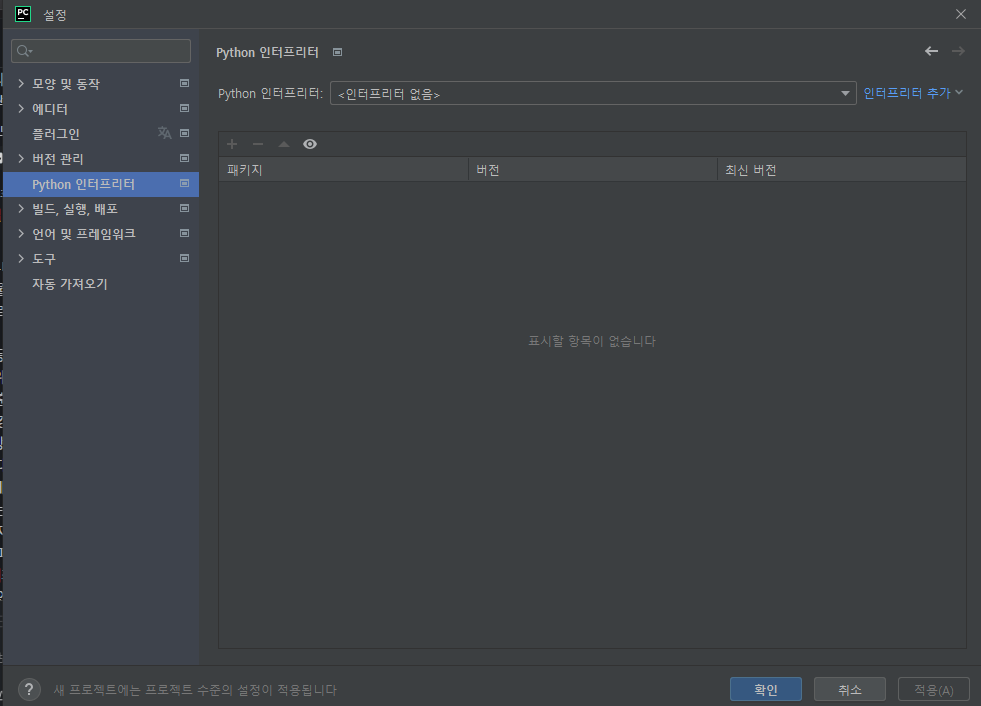The height and width of the screenshot is (706, 981).
Task: Click project-level icon next to 언어 및 프레임워크
Action: [185, 233]
